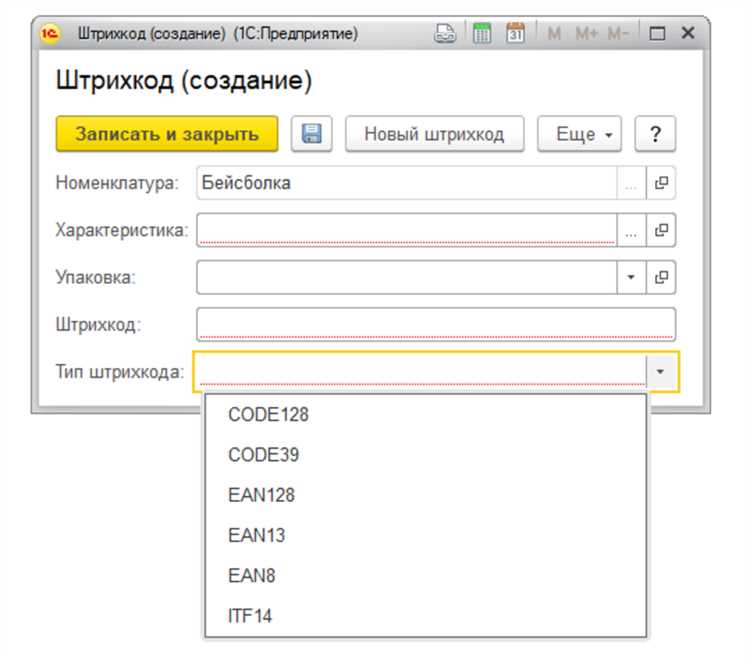Click the open icon beside Упаковка field
The width and height of the screenshot is (750, 660).
click(661, 277)
